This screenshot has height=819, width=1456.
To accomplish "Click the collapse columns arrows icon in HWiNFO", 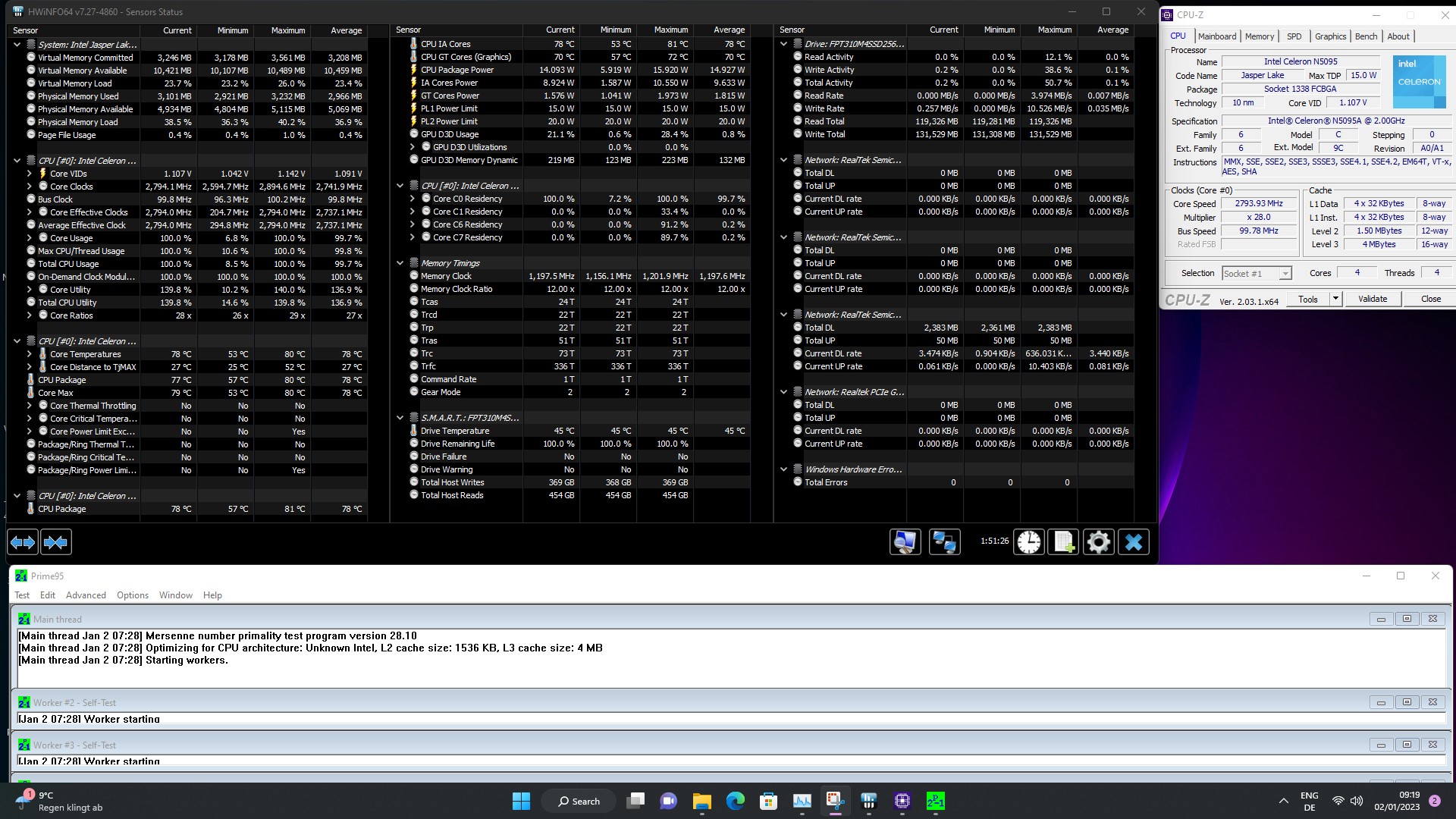I will point(55,542).
